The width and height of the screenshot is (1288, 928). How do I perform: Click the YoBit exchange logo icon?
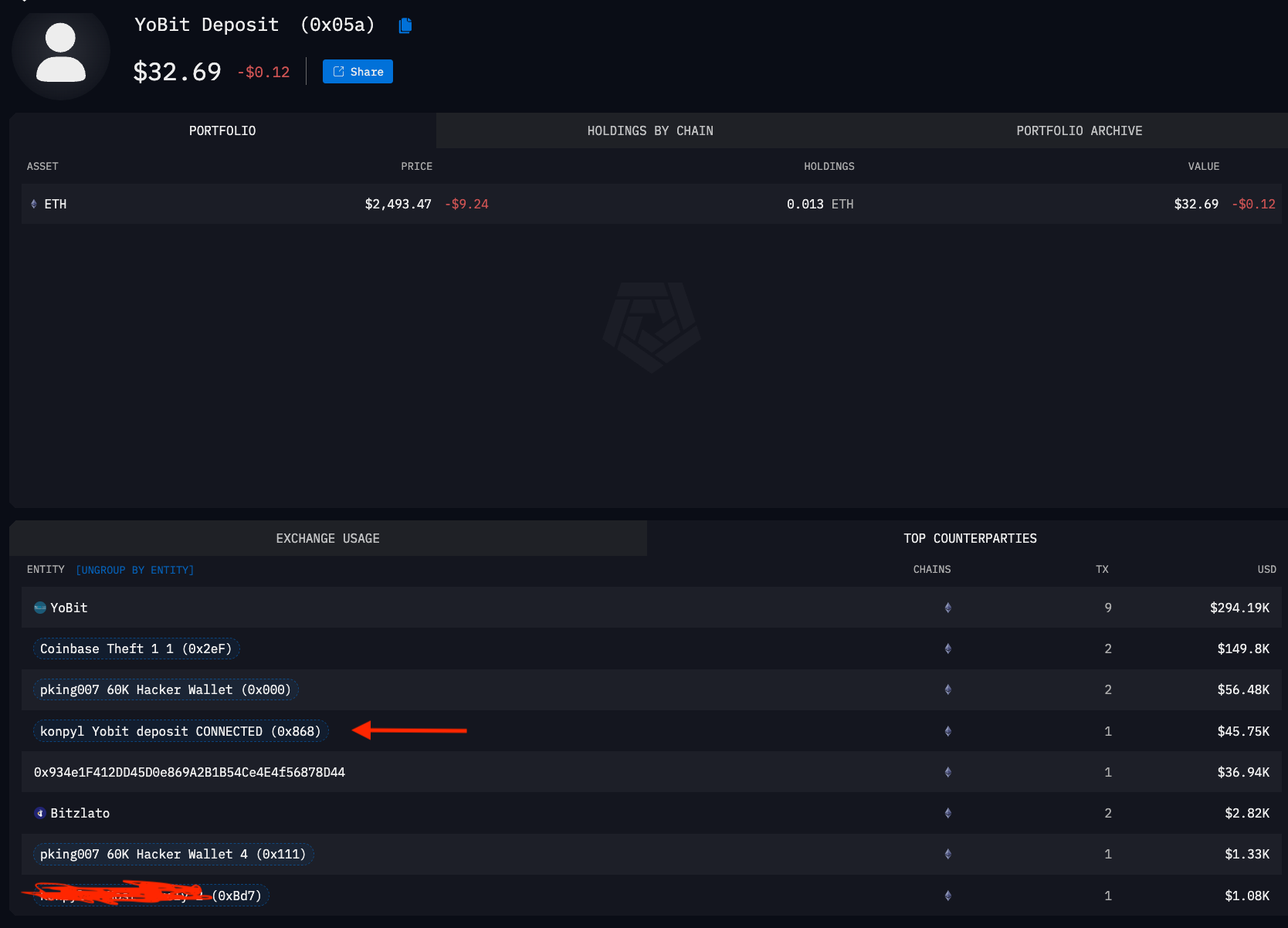click(40, 608)
